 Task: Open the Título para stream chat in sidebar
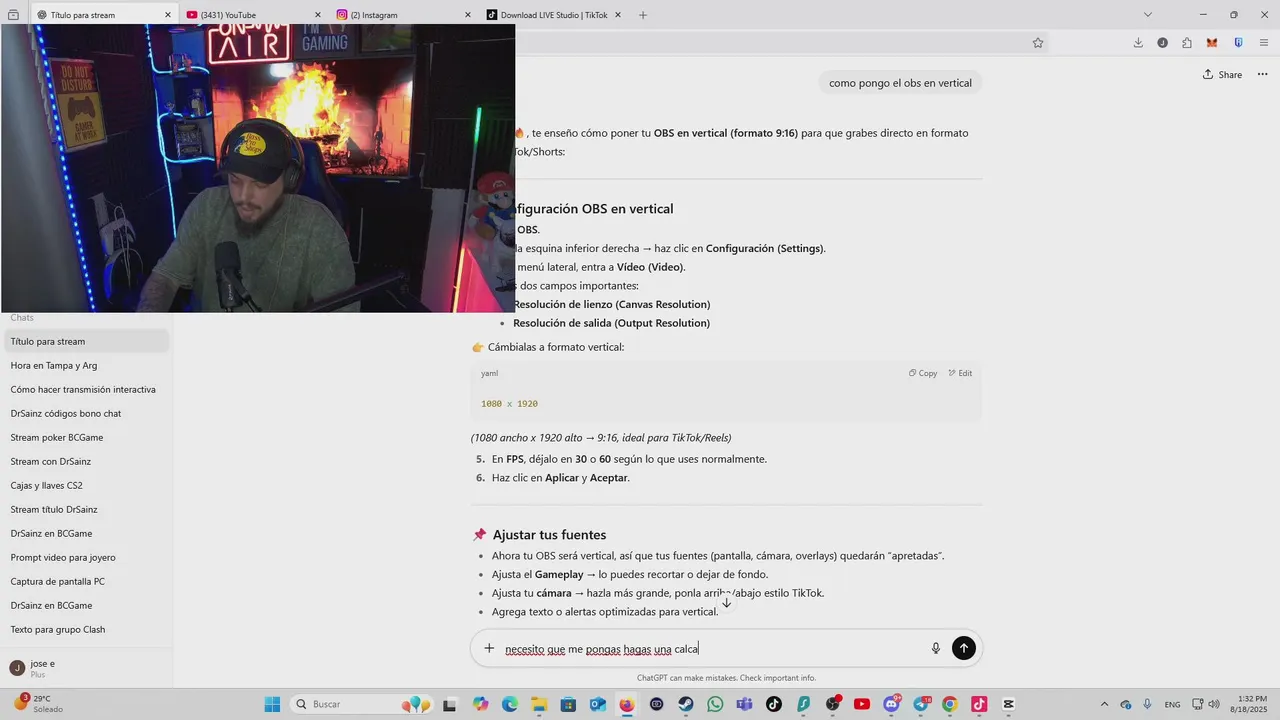click(x=86, y=342)
